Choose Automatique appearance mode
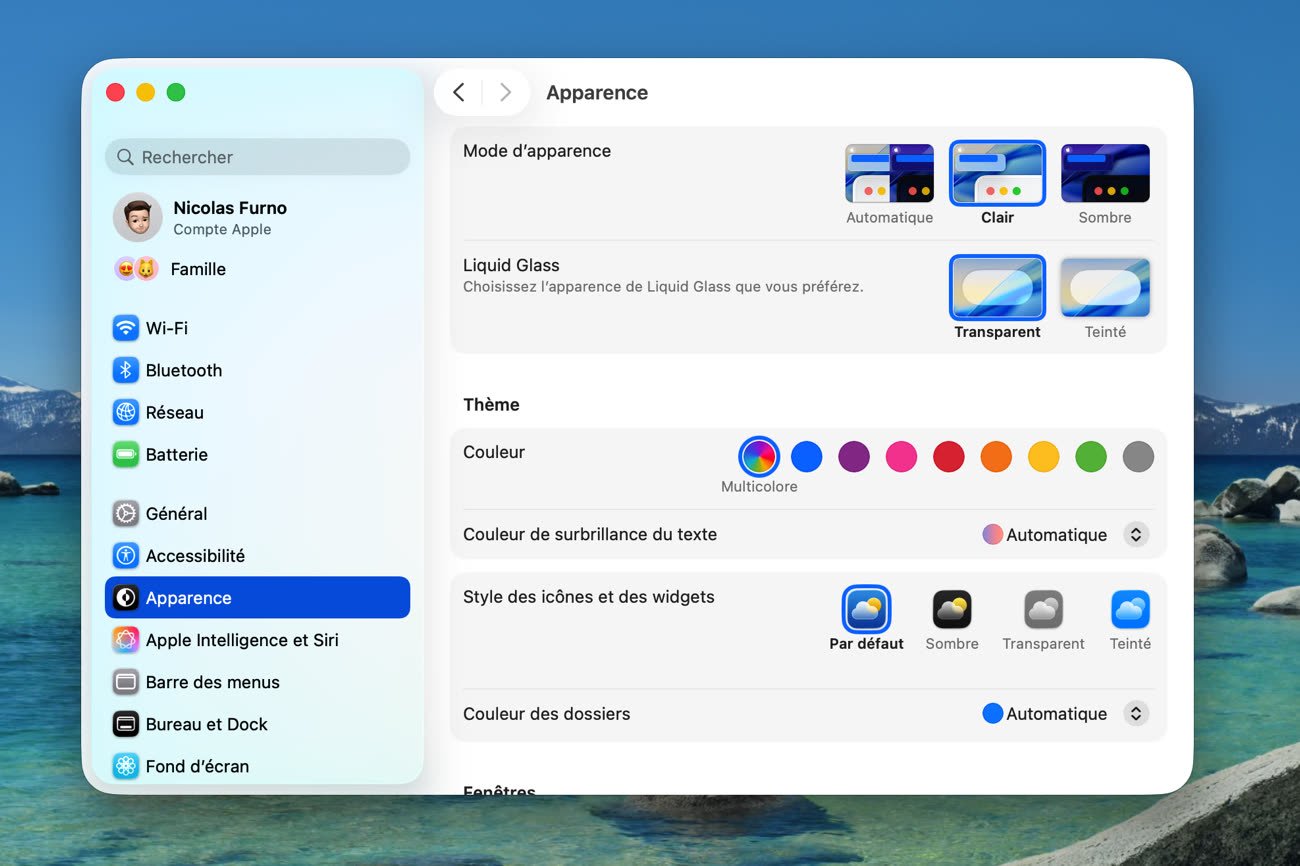 pos(889,174)
